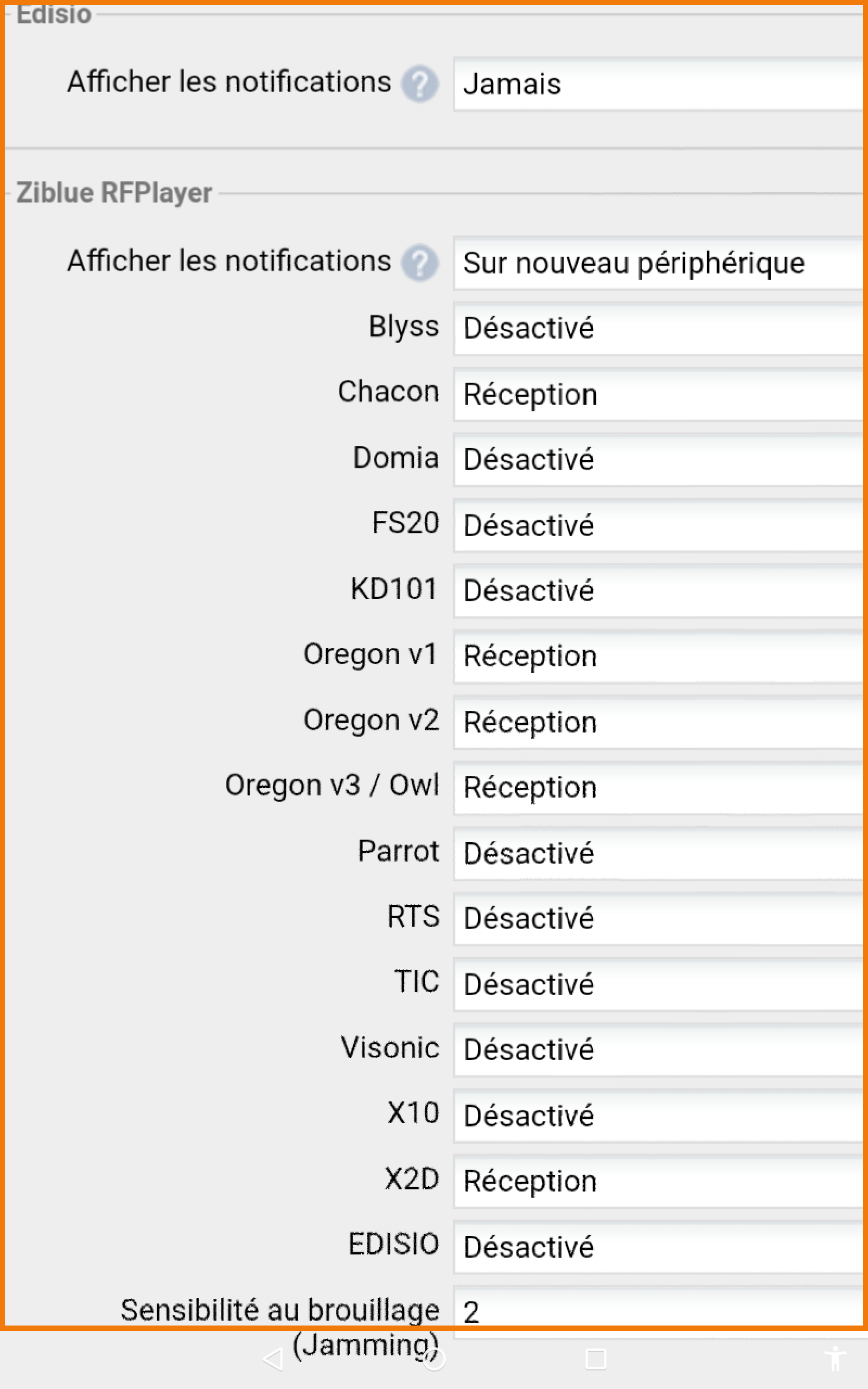
Task: Tap the accessibility figure icon
Action: [835, 1359]
